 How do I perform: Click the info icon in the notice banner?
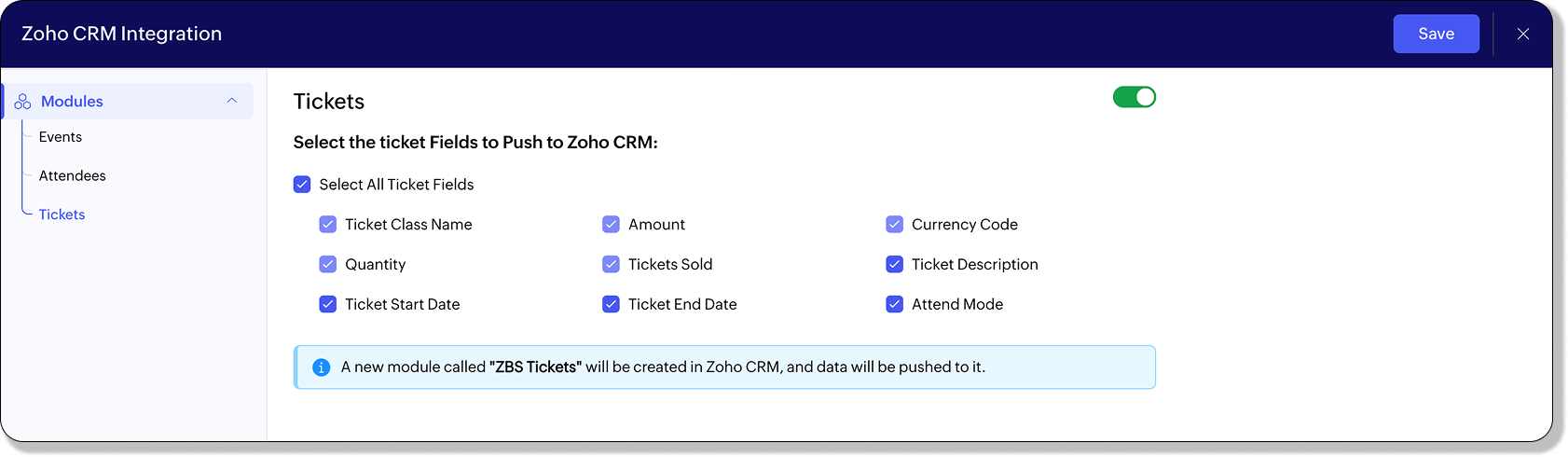(x=321, y=367)
